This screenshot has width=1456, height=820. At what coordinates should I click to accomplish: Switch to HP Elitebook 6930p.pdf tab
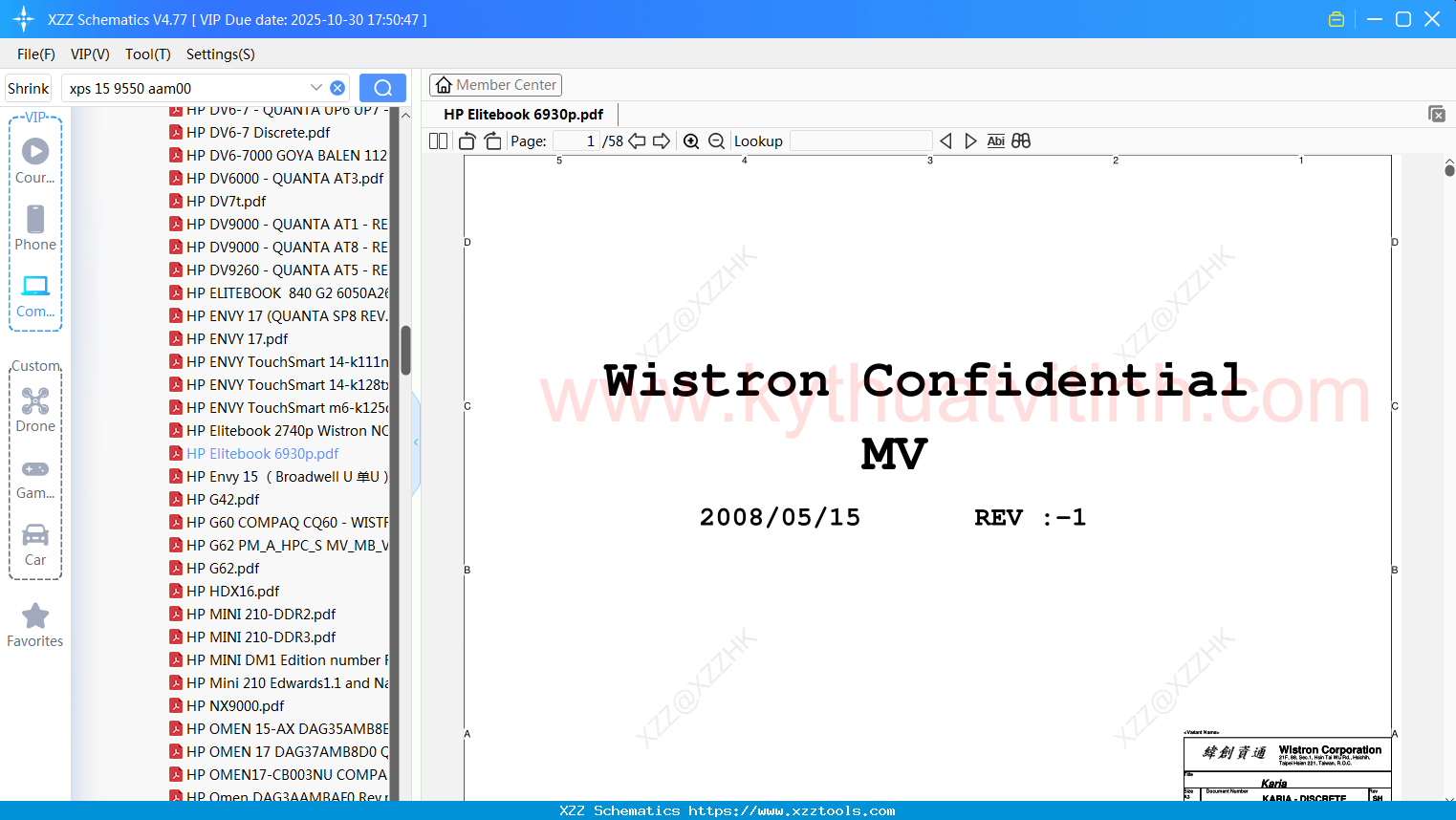click(524, 114)
